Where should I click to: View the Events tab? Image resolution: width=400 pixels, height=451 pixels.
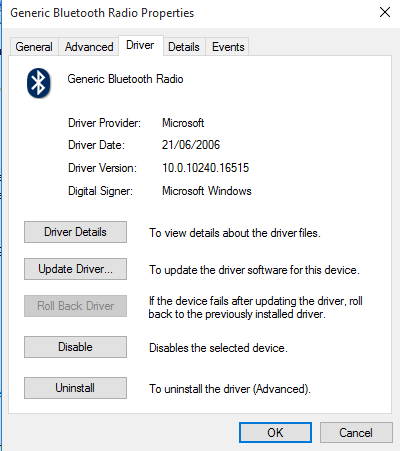[x=228, y=47]
